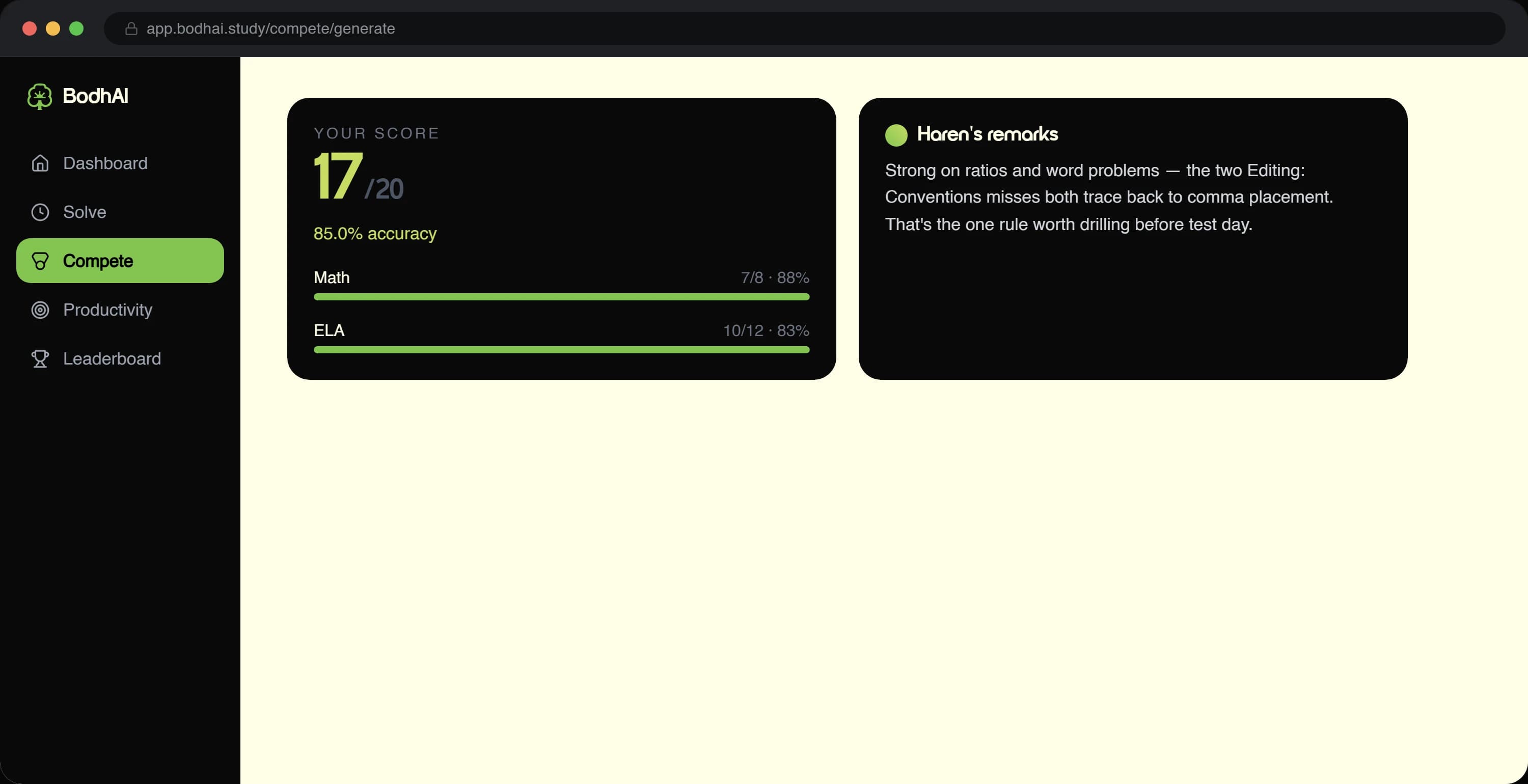Select the Compete sidebar item
The image size is (1528, 784).
120,261
